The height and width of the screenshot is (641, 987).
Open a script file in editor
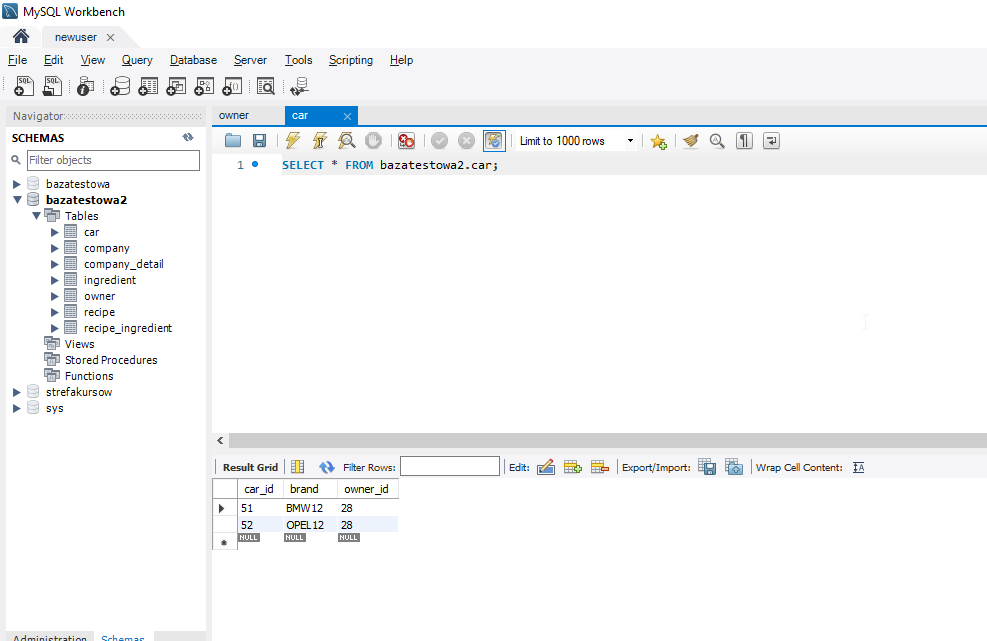click(x=233, y=140)
